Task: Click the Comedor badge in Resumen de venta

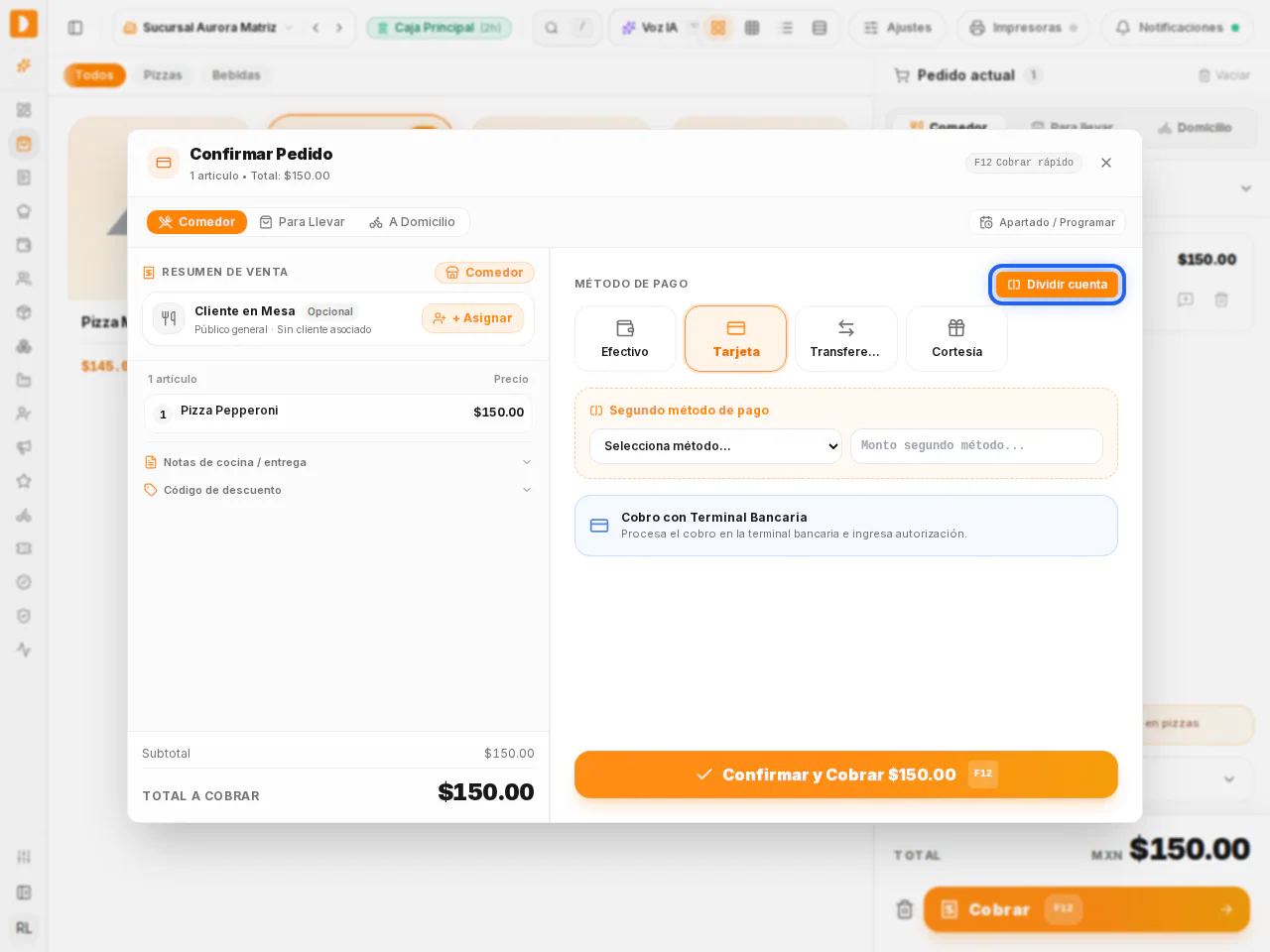Action: click(484, 273)
